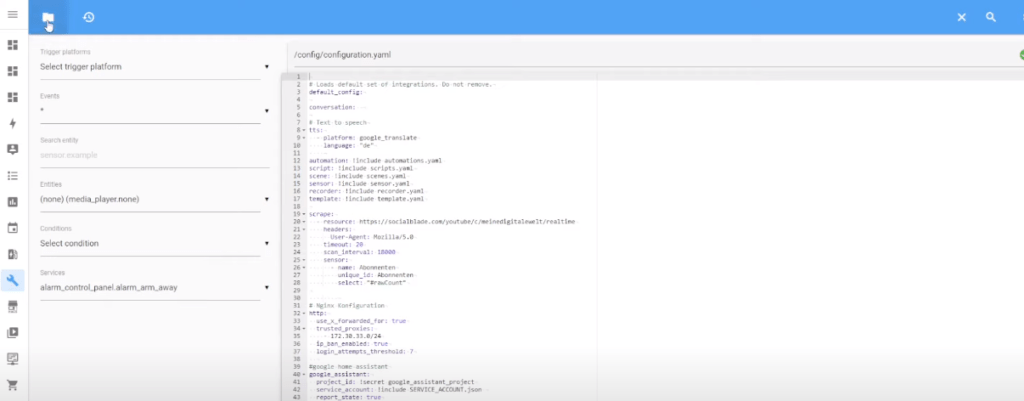
Task: Collapse the tts block at line 8
Action: (303, 129)
